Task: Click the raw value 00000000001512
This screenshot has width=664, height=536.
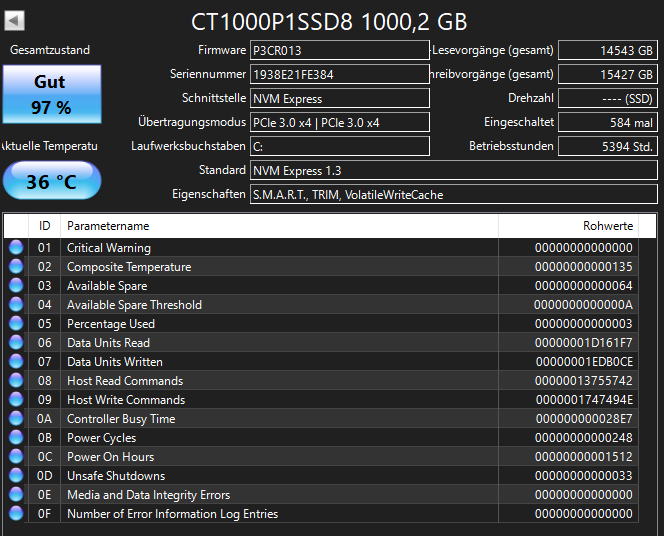Action: [x=584, y=456]
